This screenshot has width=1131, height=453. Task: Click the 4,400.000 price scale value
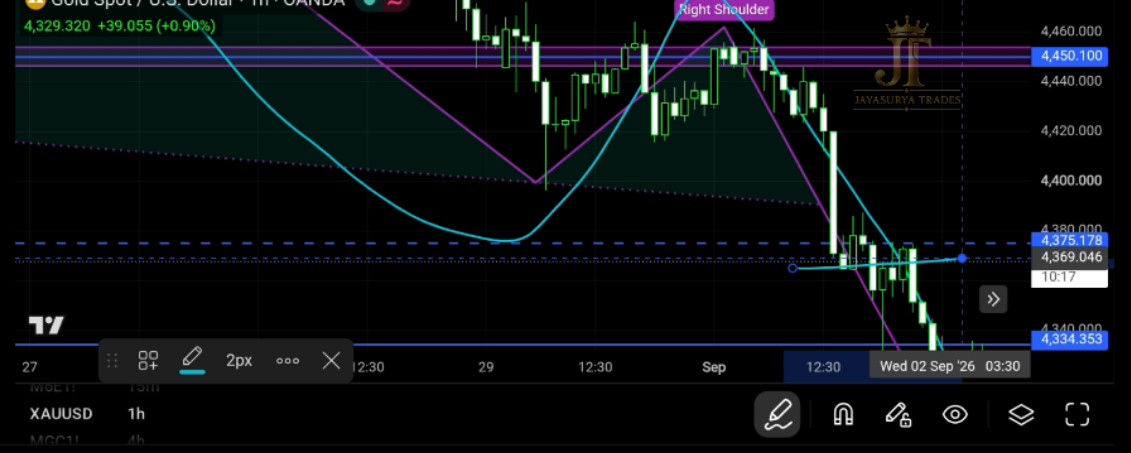[x=1071, y=180]
